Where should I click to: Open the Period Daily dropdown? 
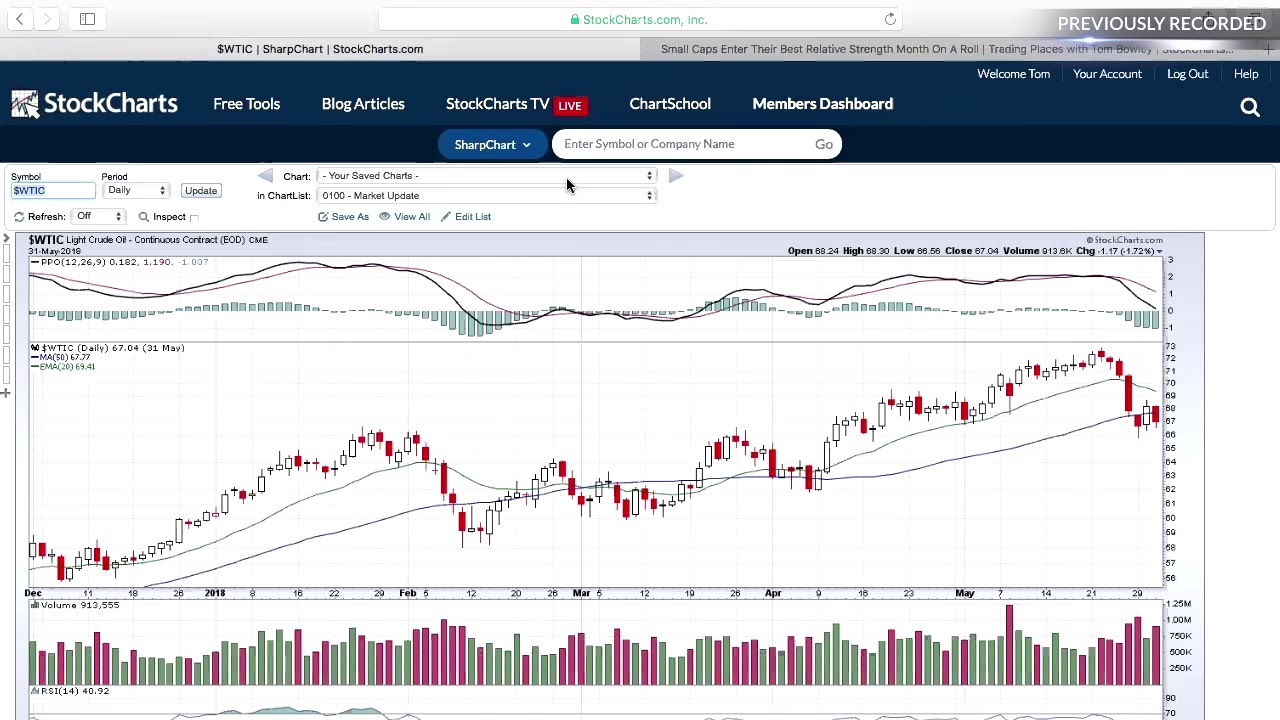[135, 190]
